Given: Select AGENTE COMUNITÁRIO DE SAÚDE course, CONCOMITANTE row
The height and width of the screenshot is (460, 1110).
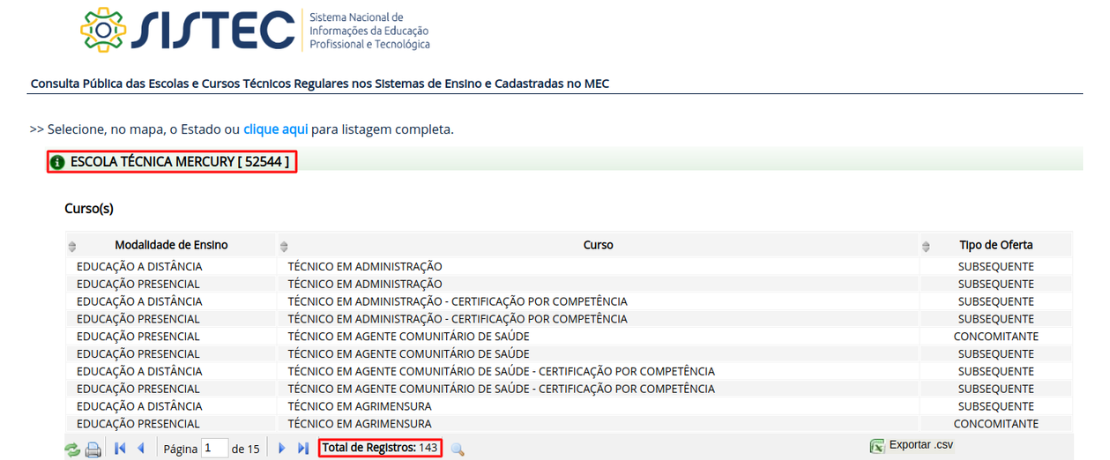Looking at the screenshot, I should (408, 336).
